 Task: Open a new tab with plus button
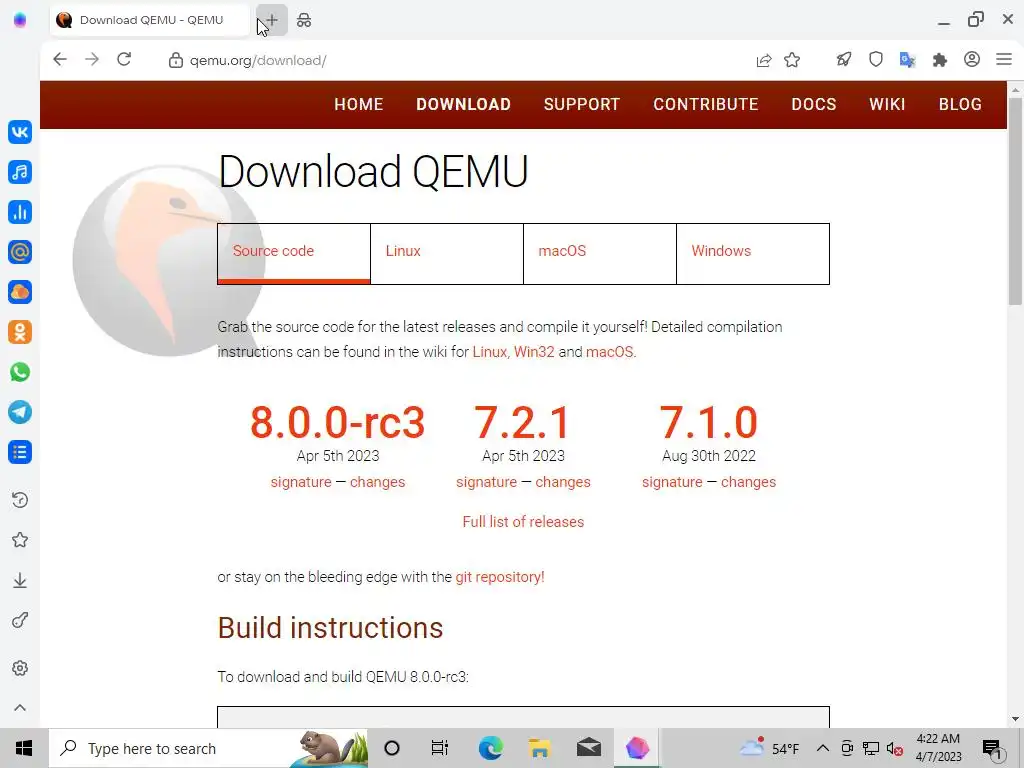click(x=272, y=20)
